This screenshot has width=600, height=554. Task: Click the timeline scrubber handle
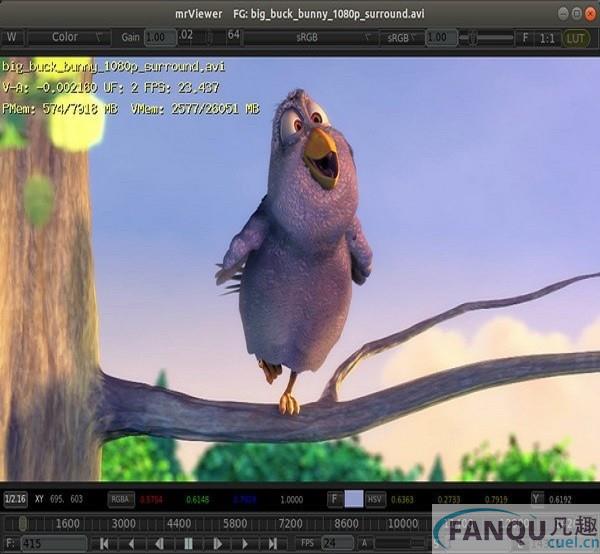click(x=23, y=523)
